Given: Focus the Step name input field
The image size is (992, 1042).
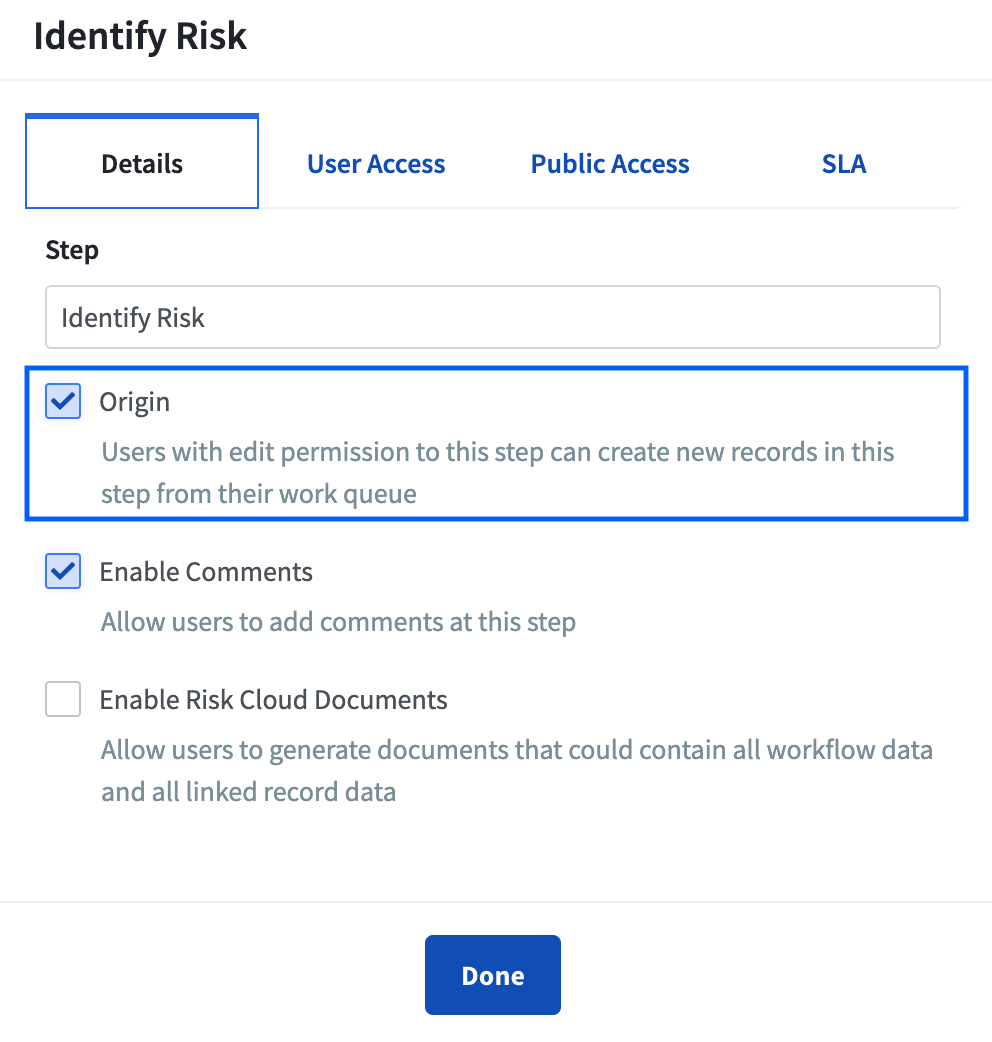Looking at the screenshot, I should point(493,317).
